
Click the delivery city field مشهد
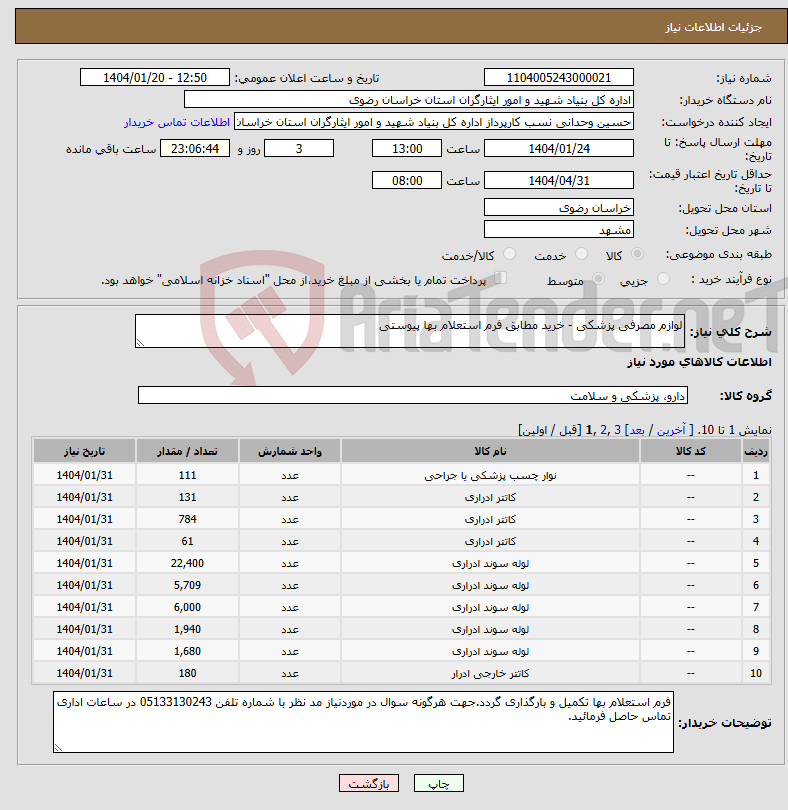(x=559, y=229)
